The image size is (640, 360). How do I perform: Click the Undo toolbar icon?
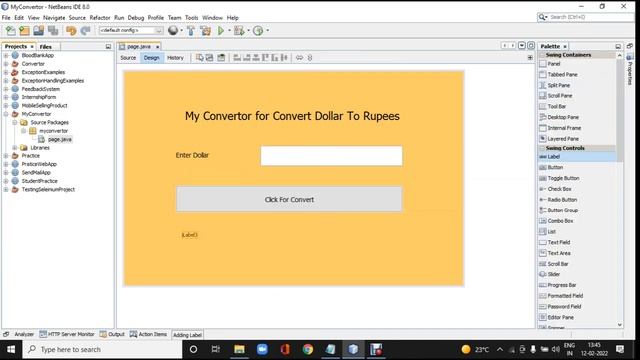click(71, 31)
